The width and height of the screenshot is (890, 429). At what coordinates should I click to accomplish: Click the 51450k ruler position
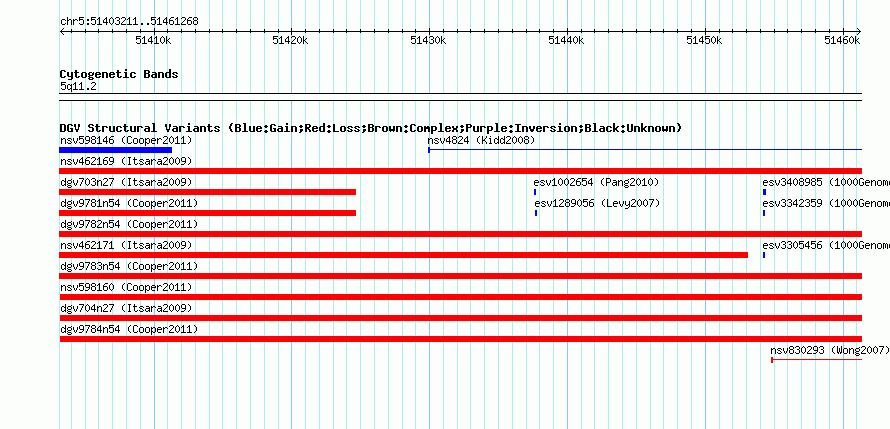(x=705, y=40)
